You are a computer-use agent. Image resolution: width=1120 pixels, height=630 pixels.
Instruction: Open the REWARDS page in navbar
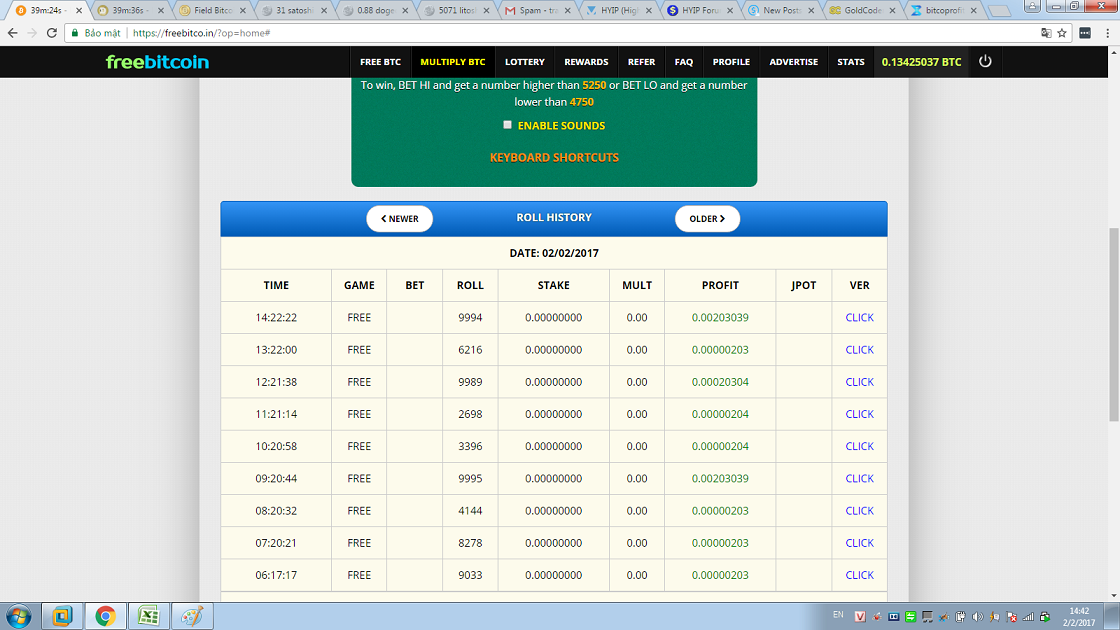(586, 62)
